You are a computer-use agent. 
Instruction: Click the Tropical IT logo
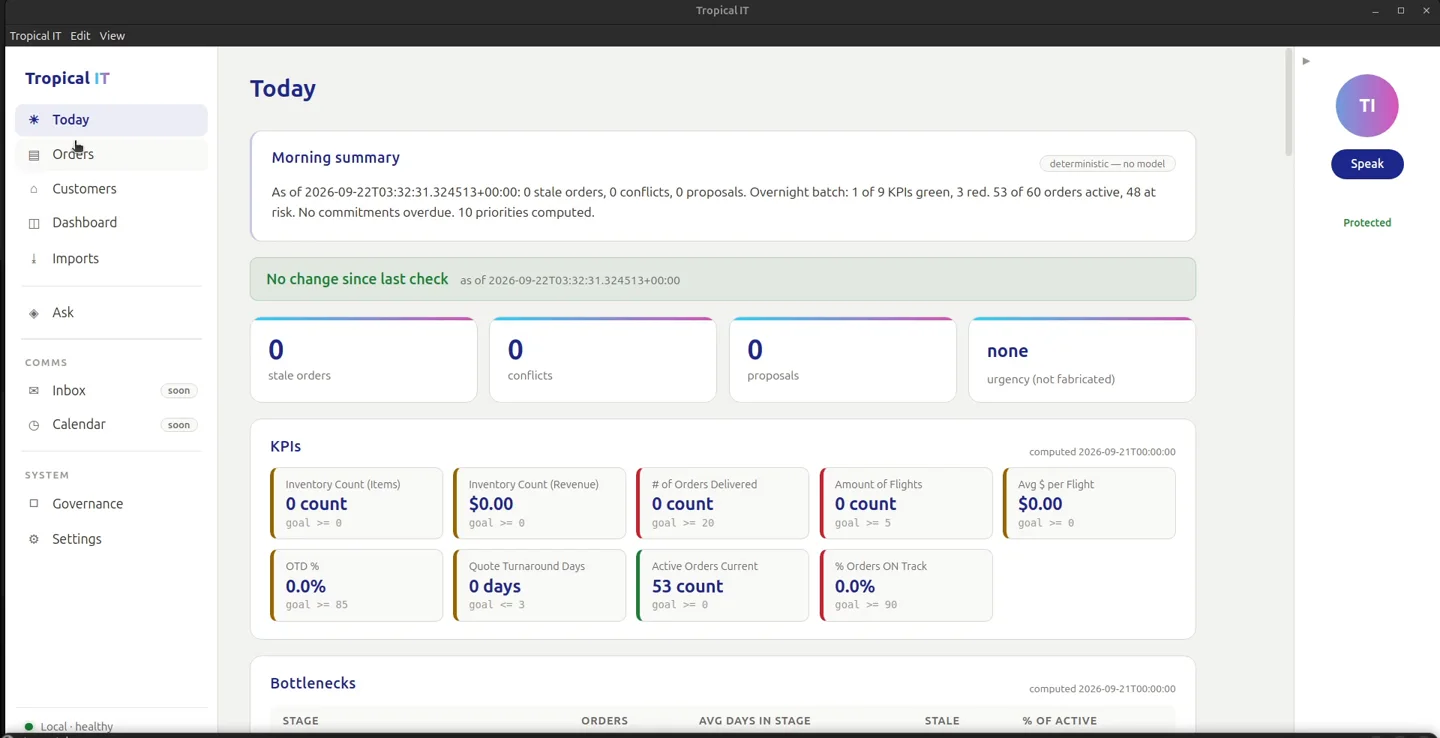(67, 78)
